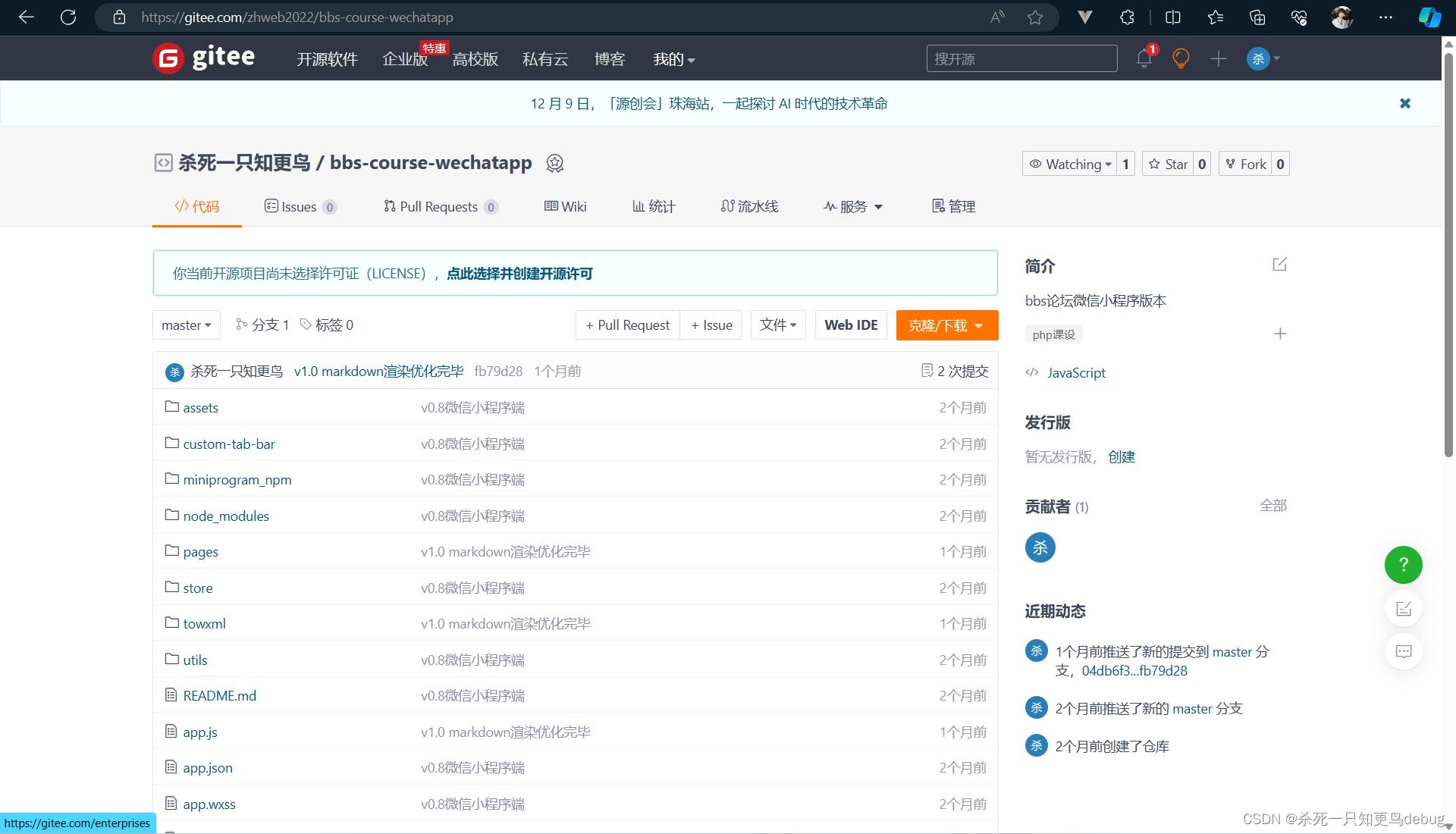View 全部 contributors
This screenshot has width=1456, height=834.
(1273, 505)
